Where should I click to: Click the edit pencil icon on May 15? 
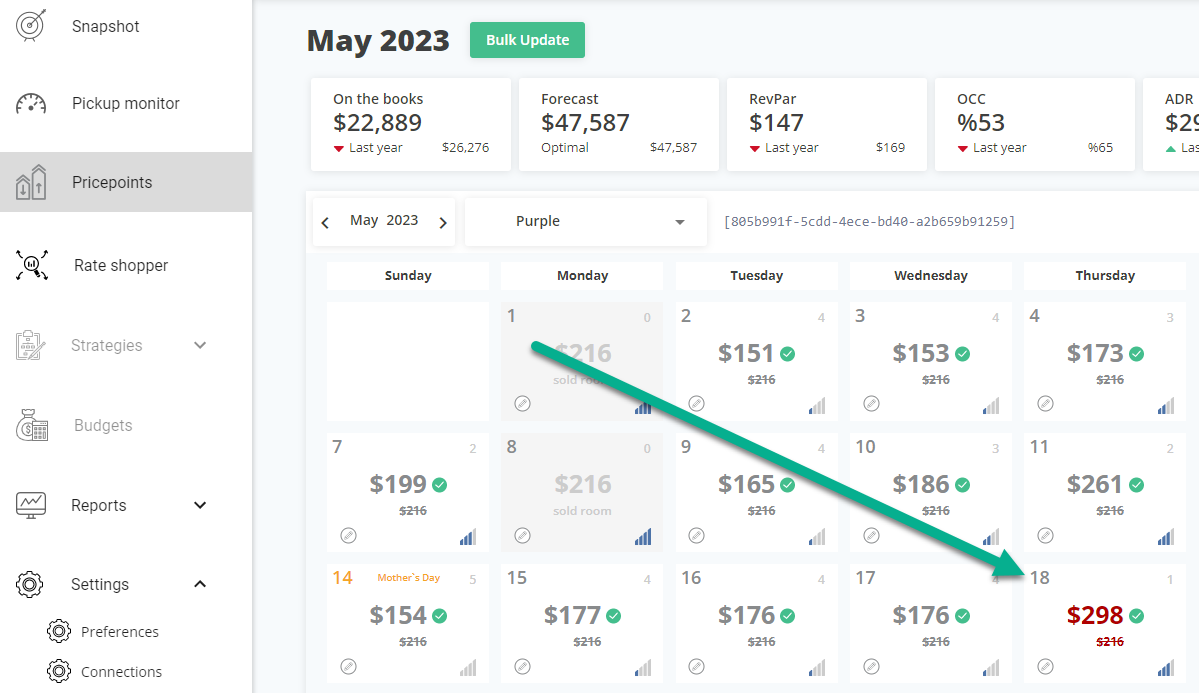pos(522,666)
